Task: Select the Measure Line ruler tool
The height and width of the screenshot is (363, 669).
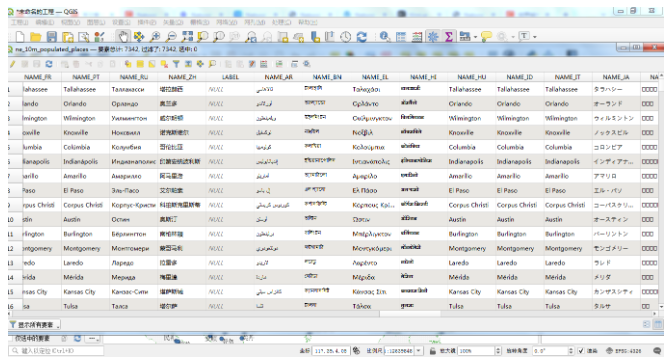Action: pos(465,37)
